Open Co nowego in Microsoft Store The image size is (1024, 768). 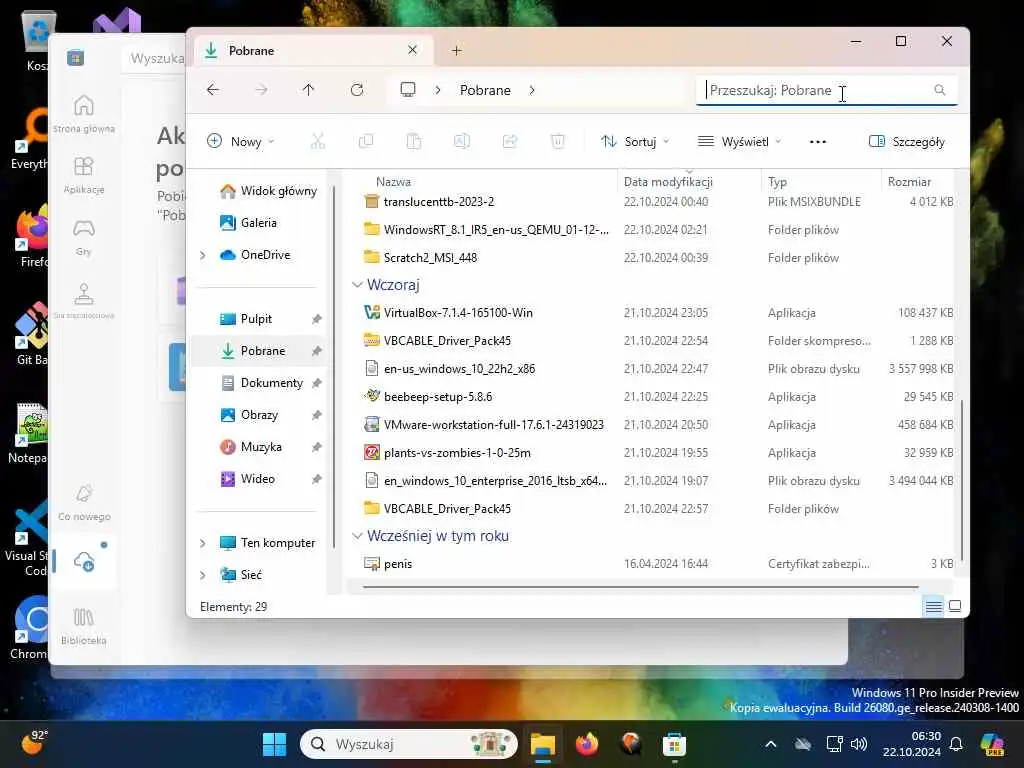tap(84, 503)
